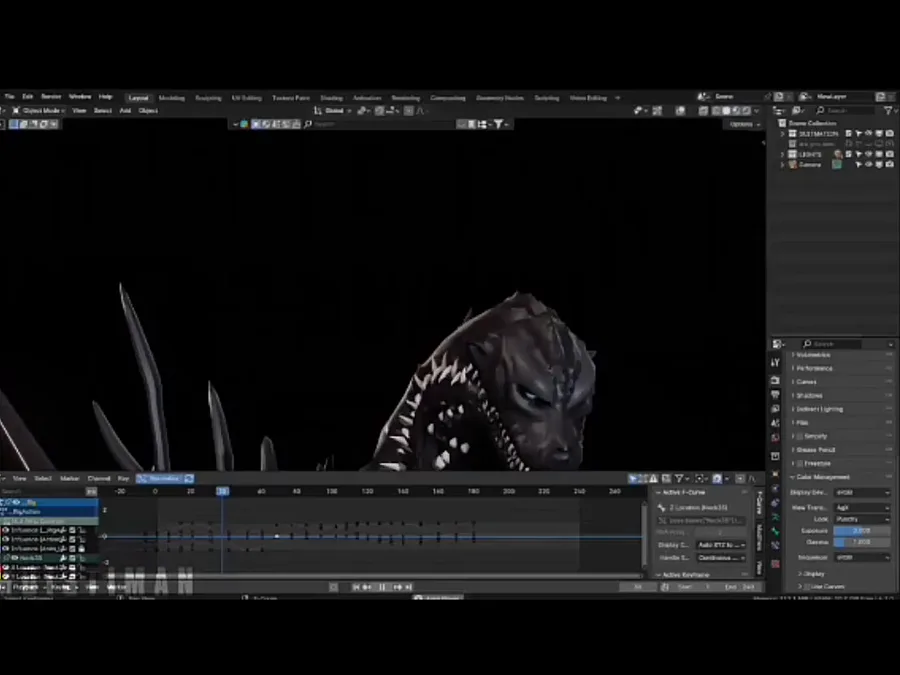
Task: Hide the Camera with its eye icon
Action: coord(869,165)
